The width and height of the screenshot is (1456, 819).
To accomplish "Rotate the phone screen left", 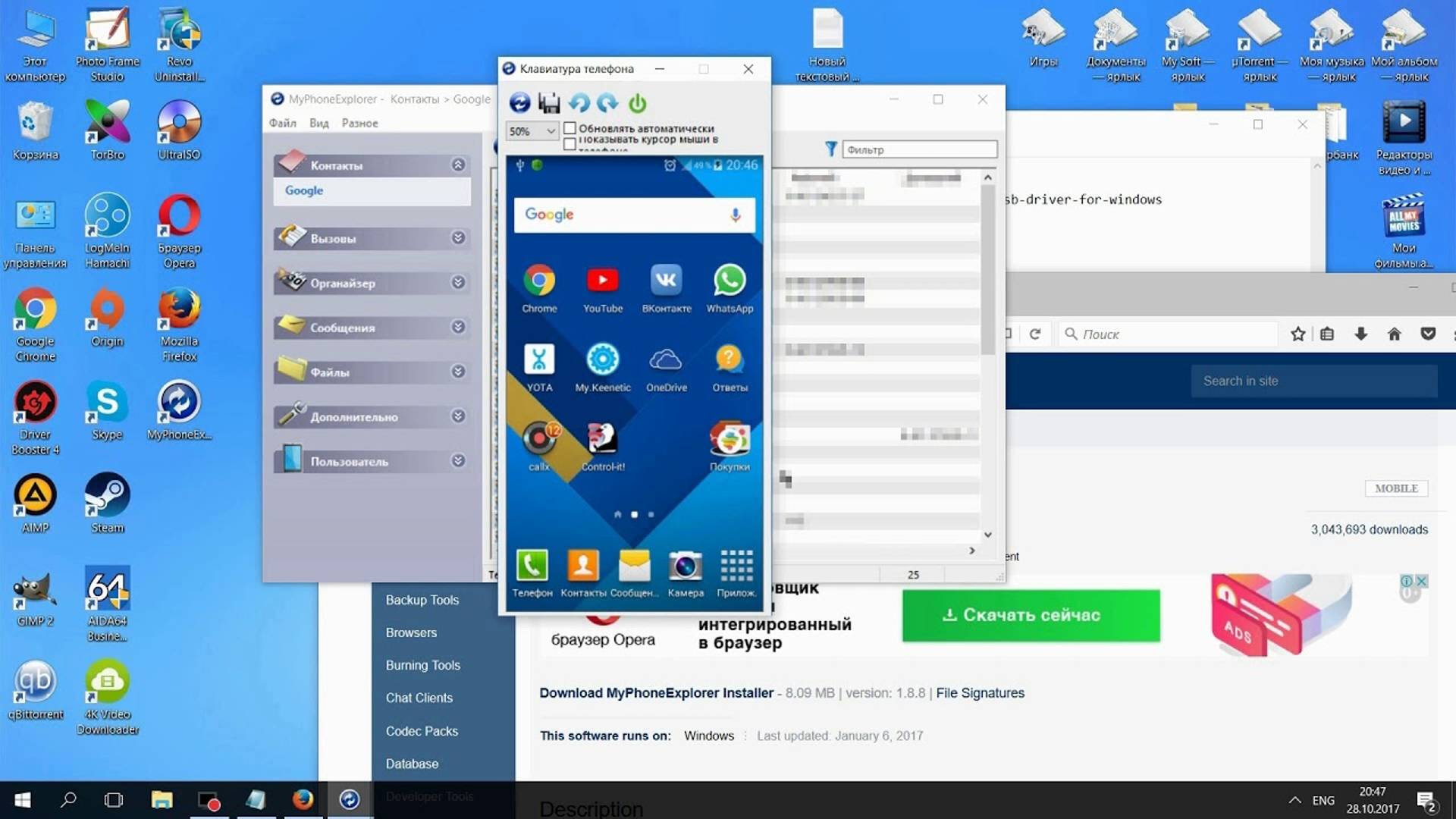I will [579, 102].
